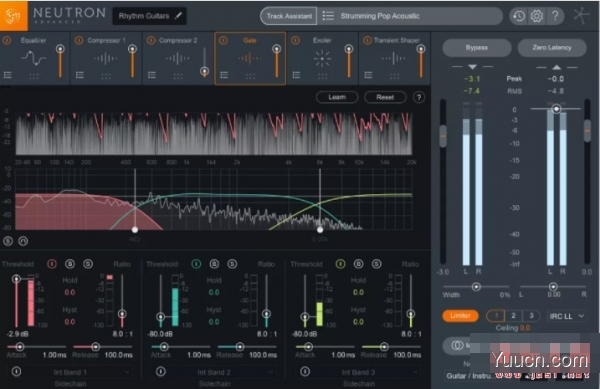Select the Gate module tab
Viewport: 600px width, 389px height.
click(250, 59)
